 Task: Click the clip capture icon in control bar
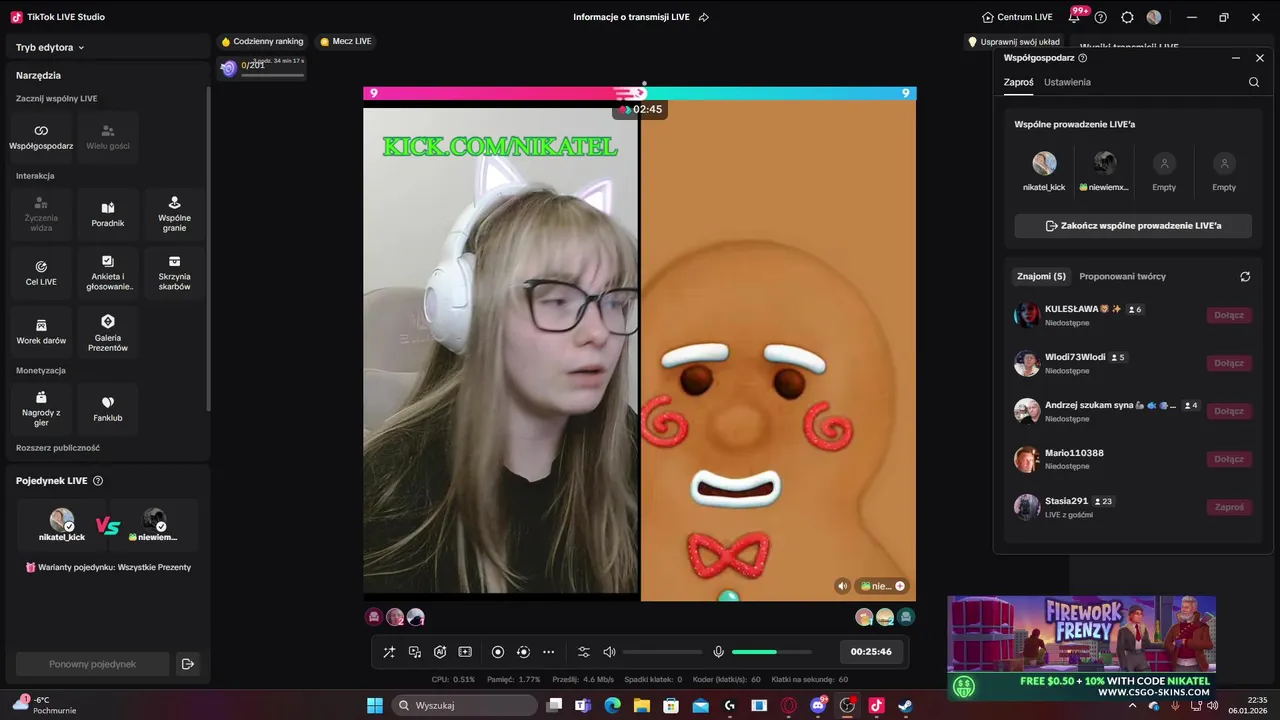tap(465, 652)
